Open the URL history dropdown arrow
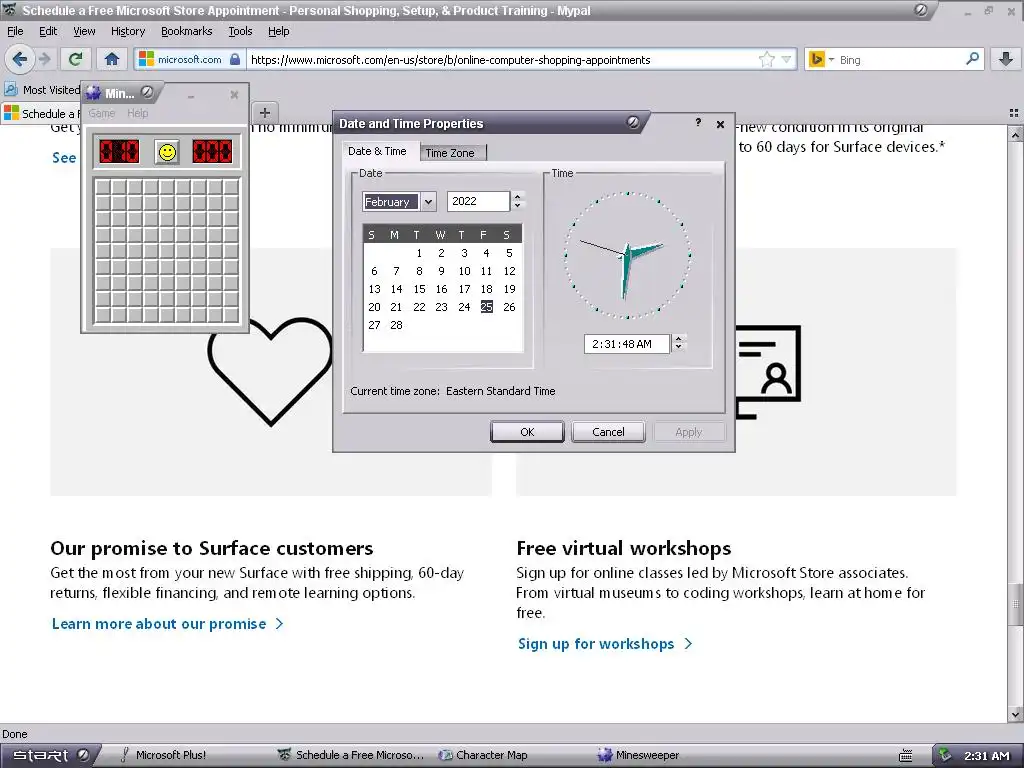1024x768 pixels. click(x=786, y=59)
